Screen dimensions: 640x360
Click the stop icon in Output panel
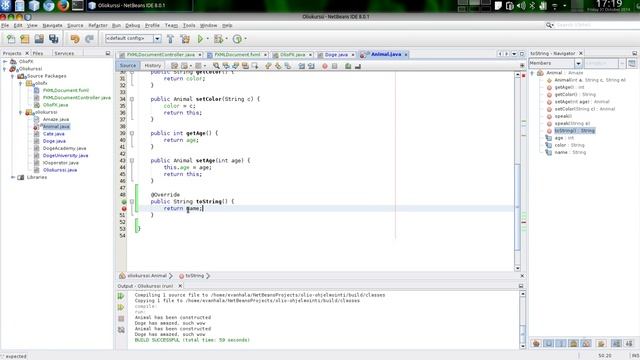pos(121,318)
